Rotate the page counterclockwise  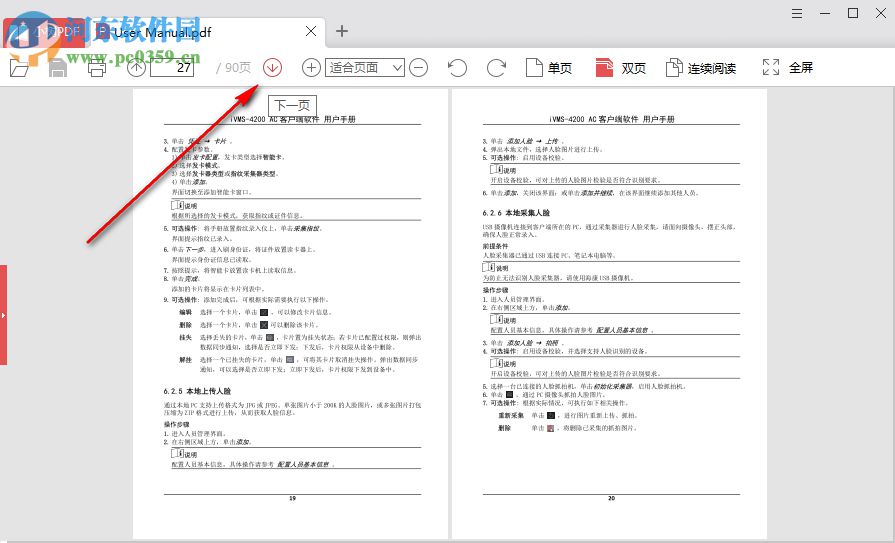457,68
